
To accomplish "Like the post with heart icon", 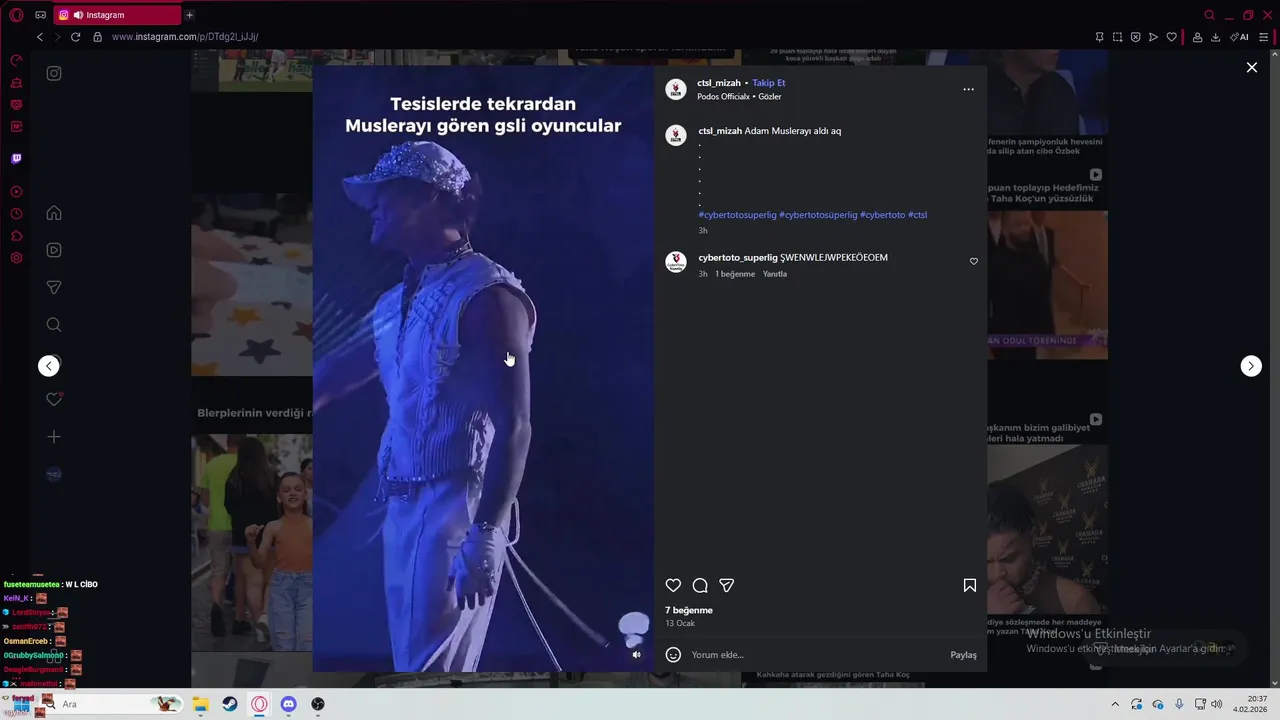I will click(x=673, y=585).
